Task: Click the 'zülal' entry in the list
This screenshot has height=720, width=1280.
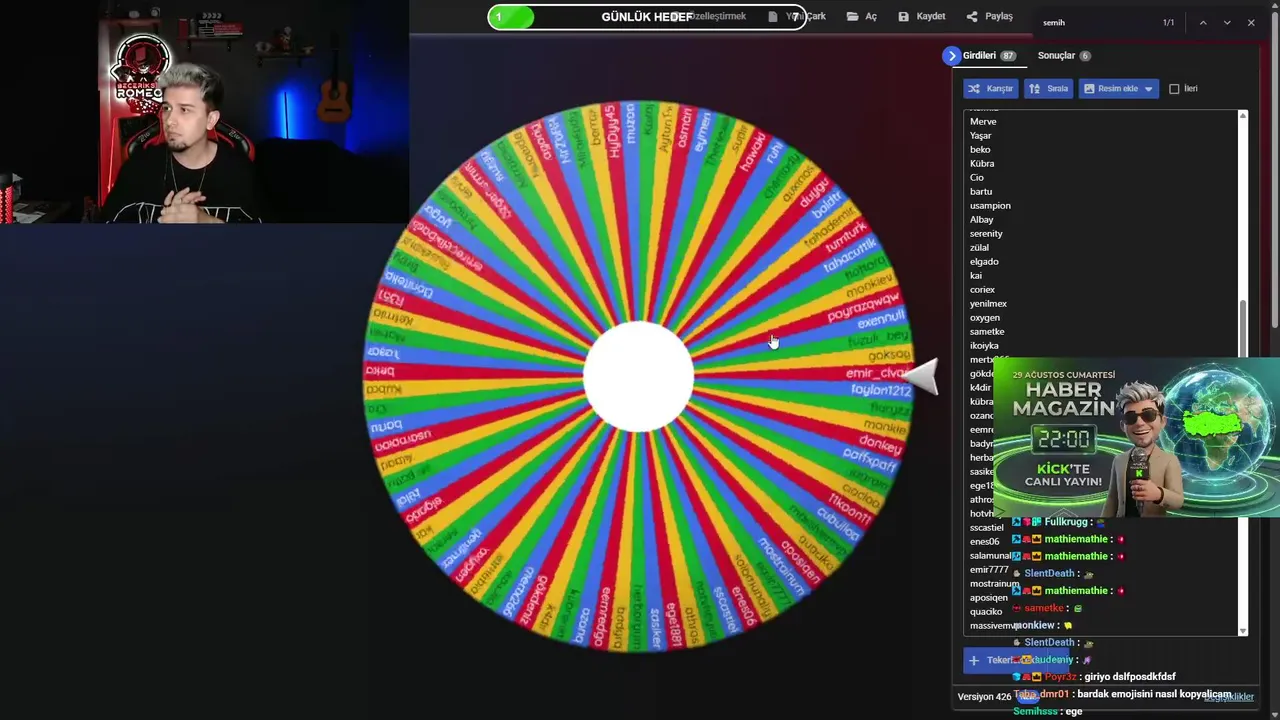Action: tap(979, 248)
